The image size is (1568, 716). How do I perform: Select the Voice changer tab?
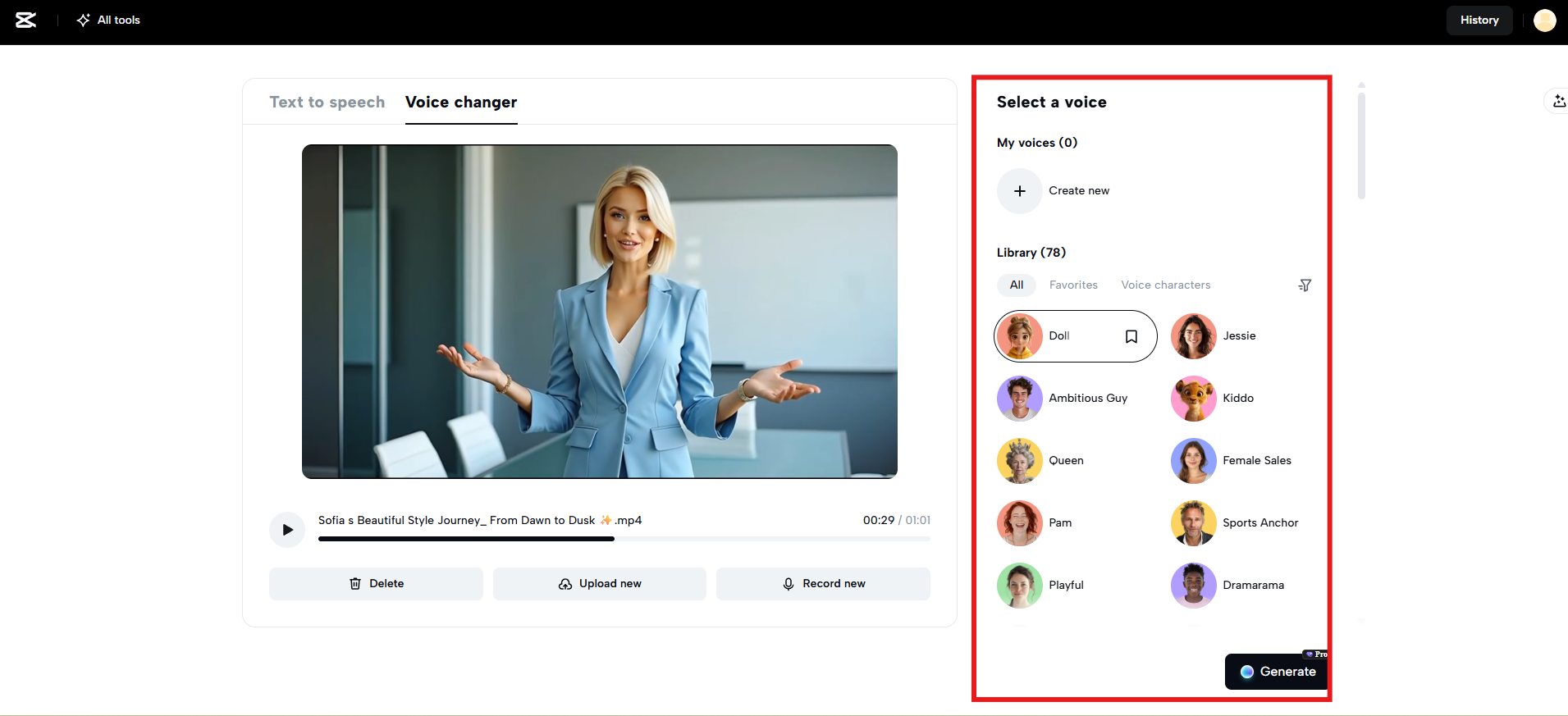click(461, 103)
